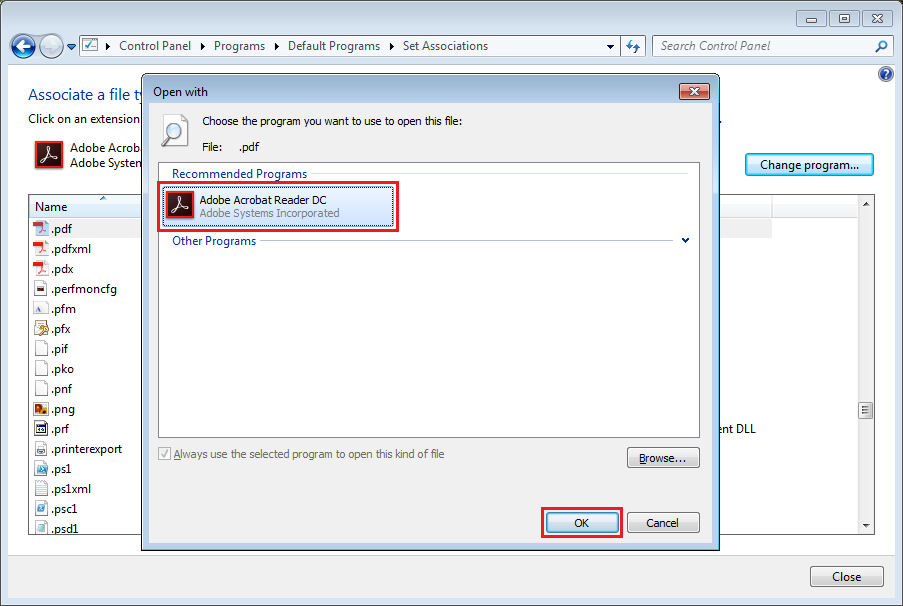Image resolution: width=903 pixels, height=606 pixels.
Task: Click the .pif file icon
Action: point(40,349)
